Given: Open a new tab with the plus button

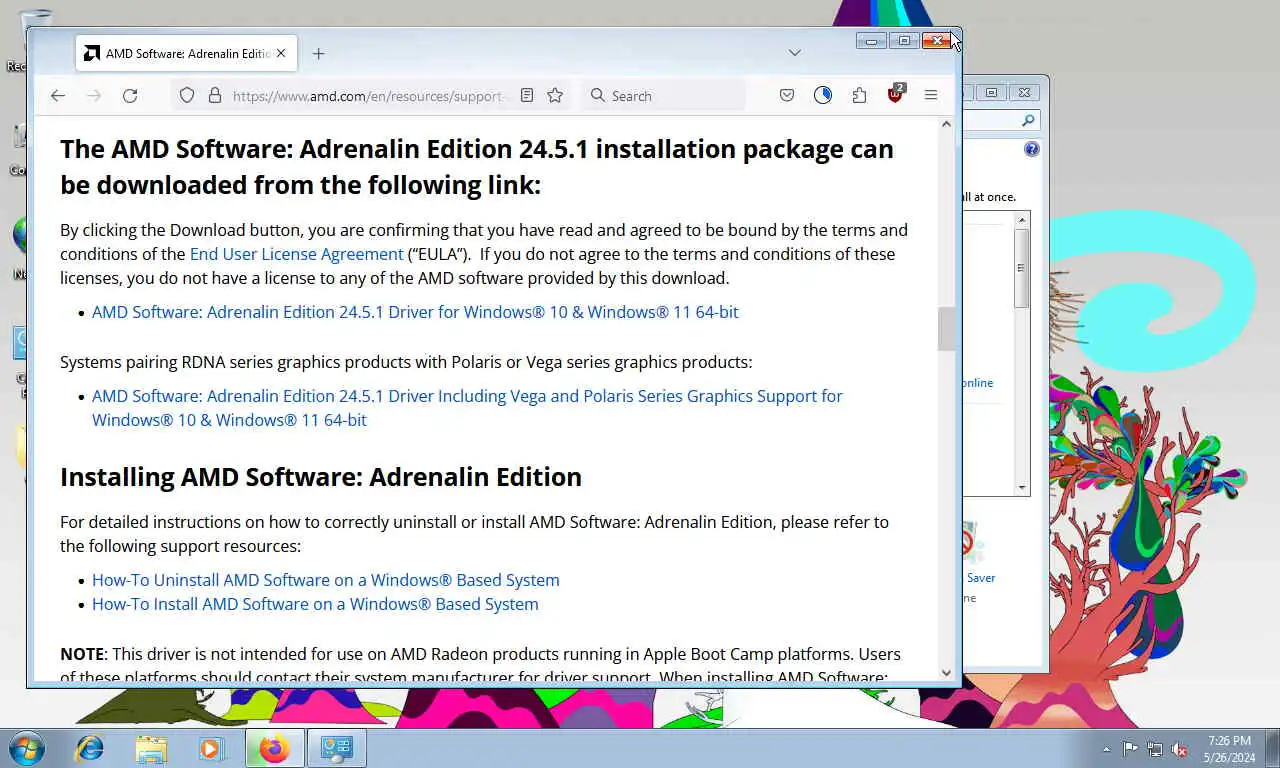Looking at the screenshot, I should pyautogui.click(x=318, y=54).
